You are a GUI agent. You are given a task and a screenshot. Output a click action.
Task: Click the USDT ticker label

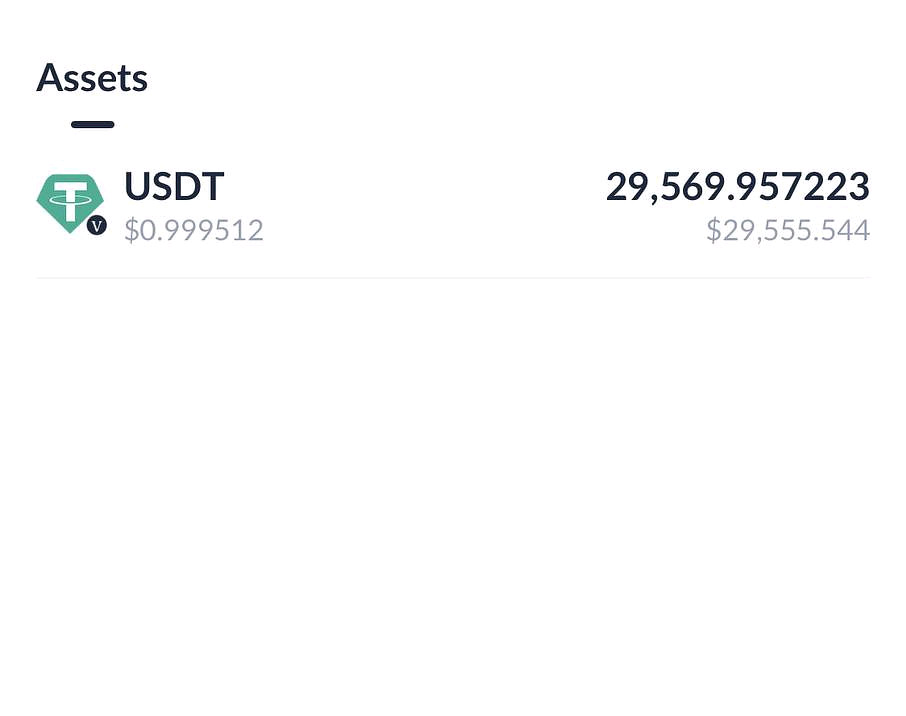(x=174, y=187)
